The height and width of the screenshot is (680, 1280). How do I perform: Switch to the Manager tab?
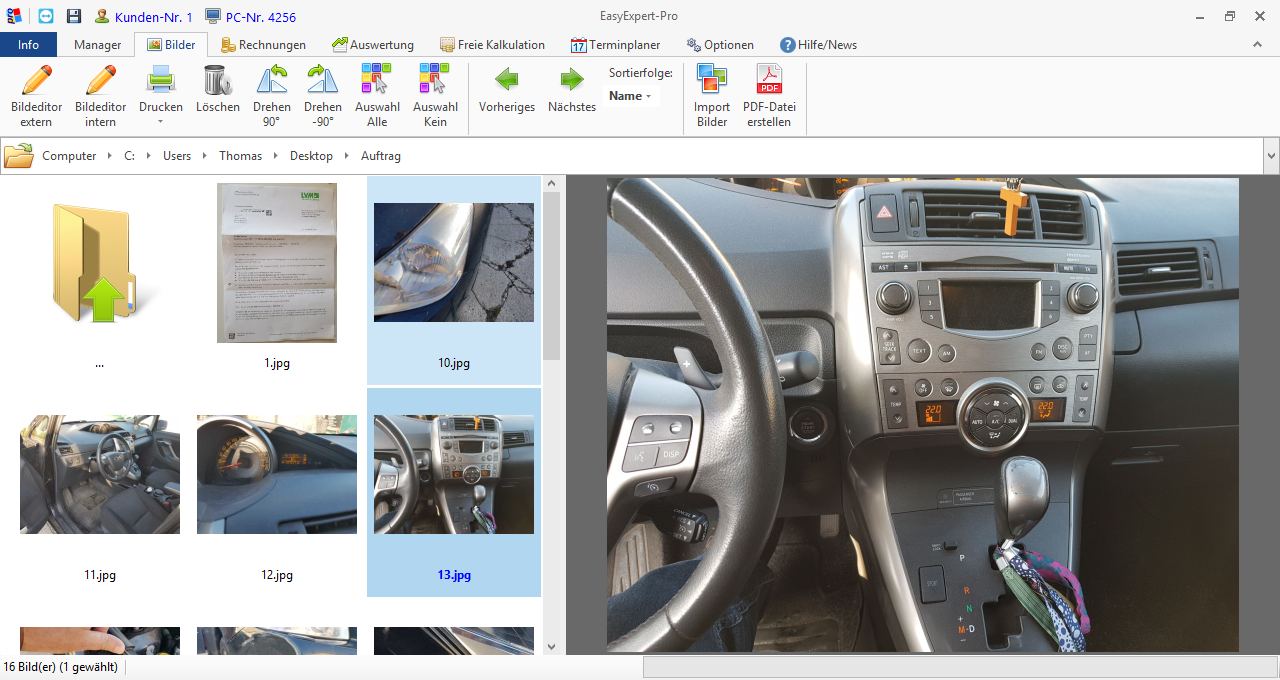(98, 45)
